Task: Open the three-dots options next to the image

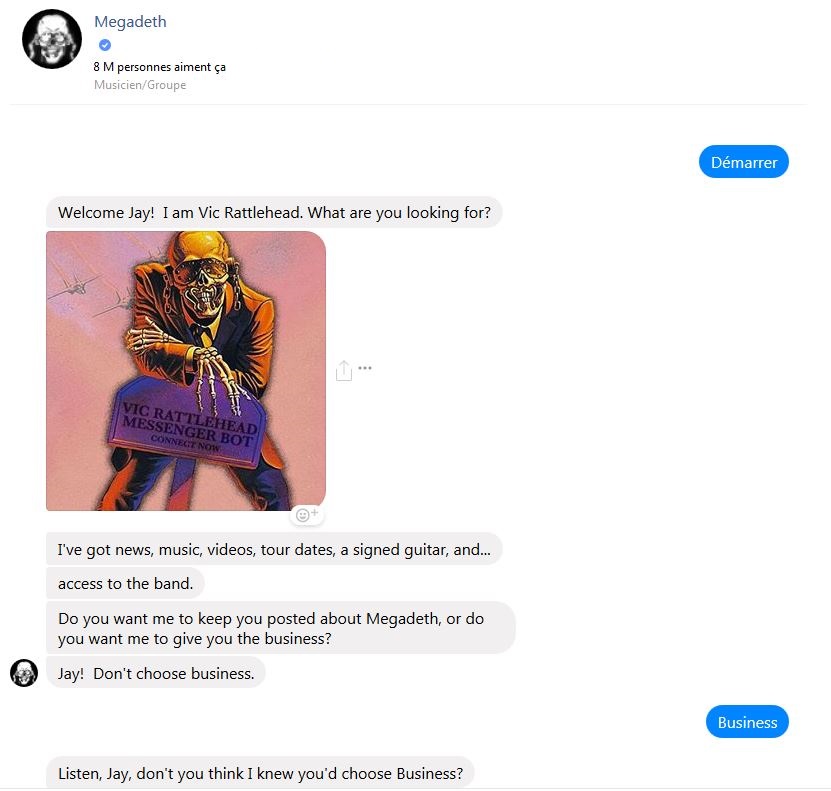Action: [x=365, y=368]
